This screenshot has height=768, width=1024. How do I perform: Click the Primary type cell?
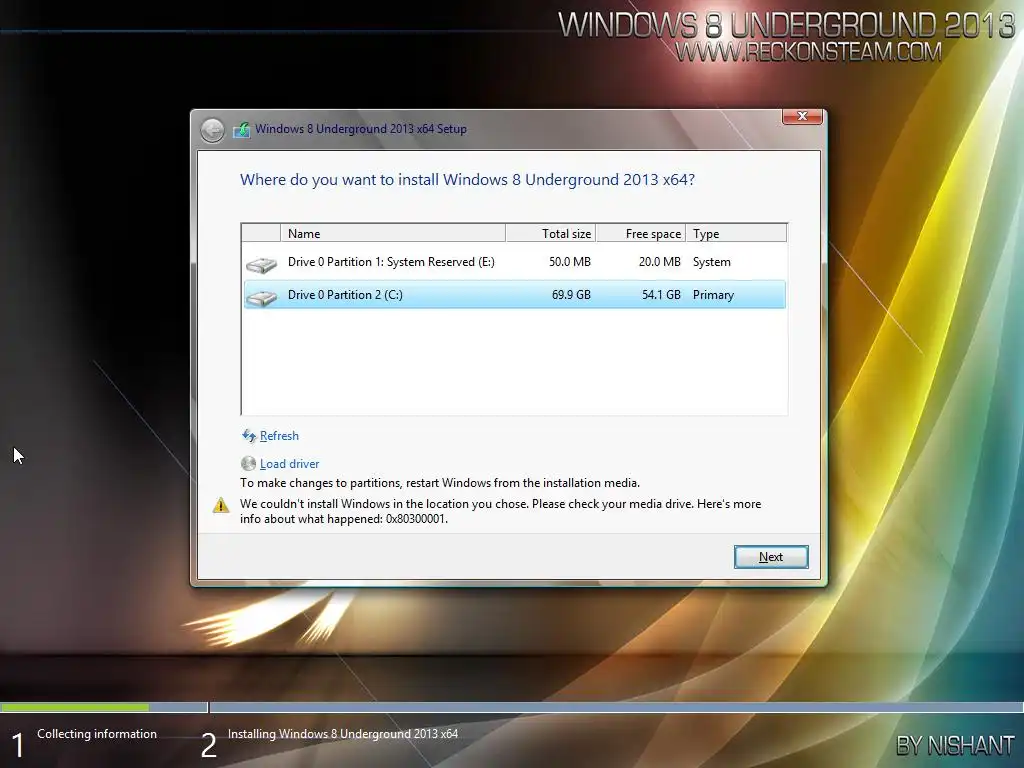[713, 295]
